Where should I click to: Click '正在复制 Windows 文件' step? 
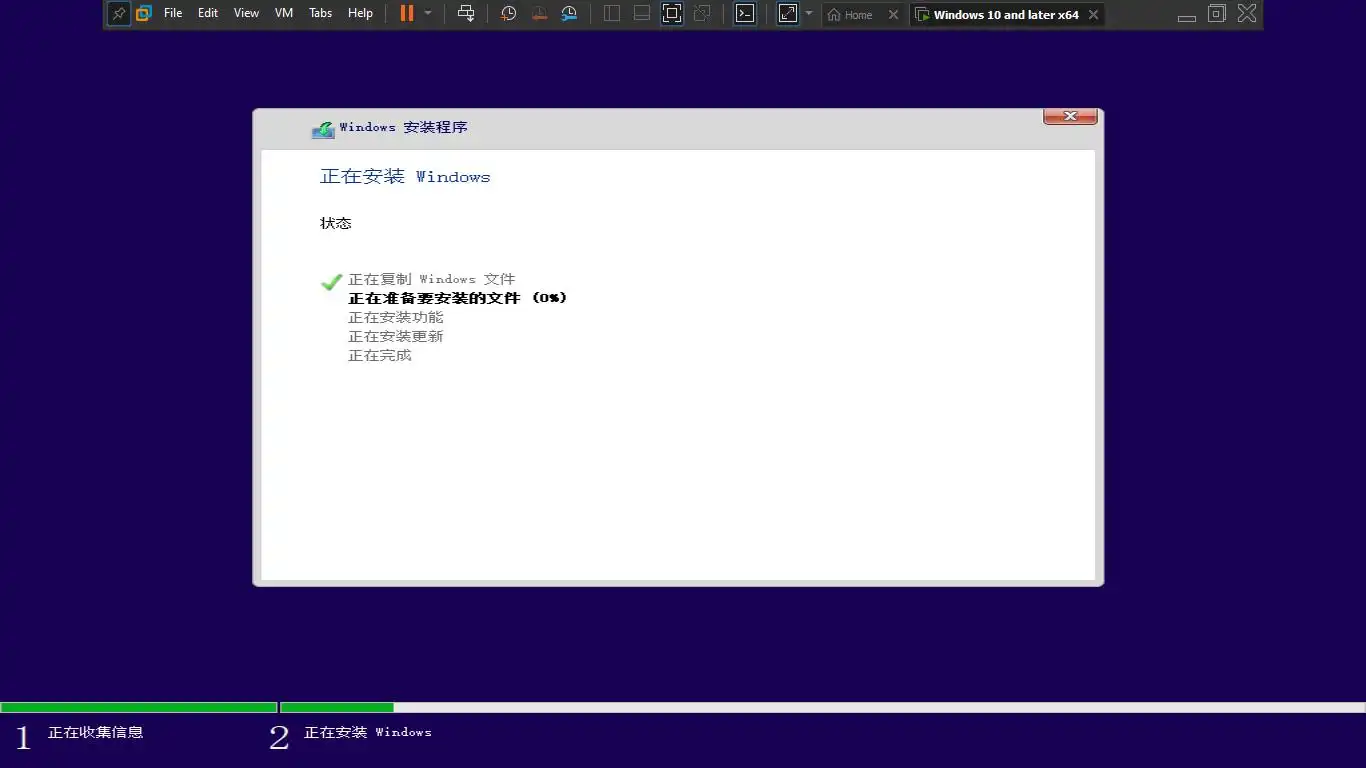click(x=432, y=279)
